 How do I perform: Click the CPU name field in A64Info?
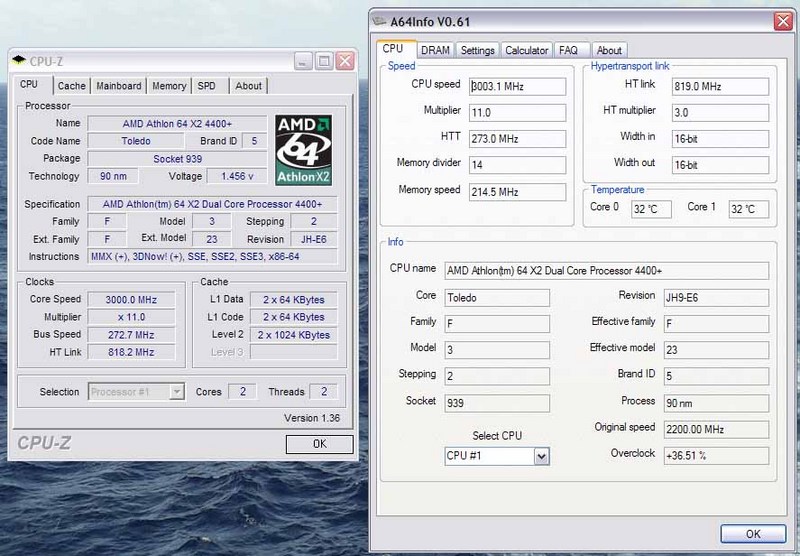click(606, 271)
